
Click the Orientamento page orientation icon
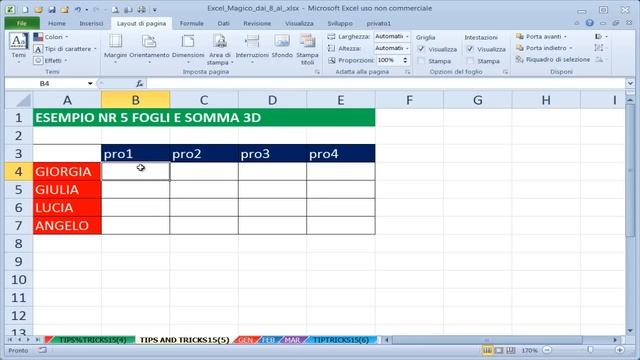(x=149, y=41)
